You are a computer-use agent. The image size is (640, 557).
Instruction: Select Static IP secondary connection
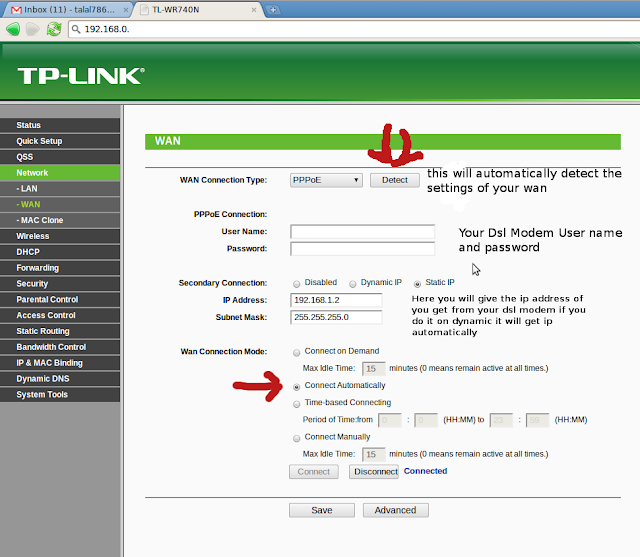pyautogui.click(x=417, y=284)
